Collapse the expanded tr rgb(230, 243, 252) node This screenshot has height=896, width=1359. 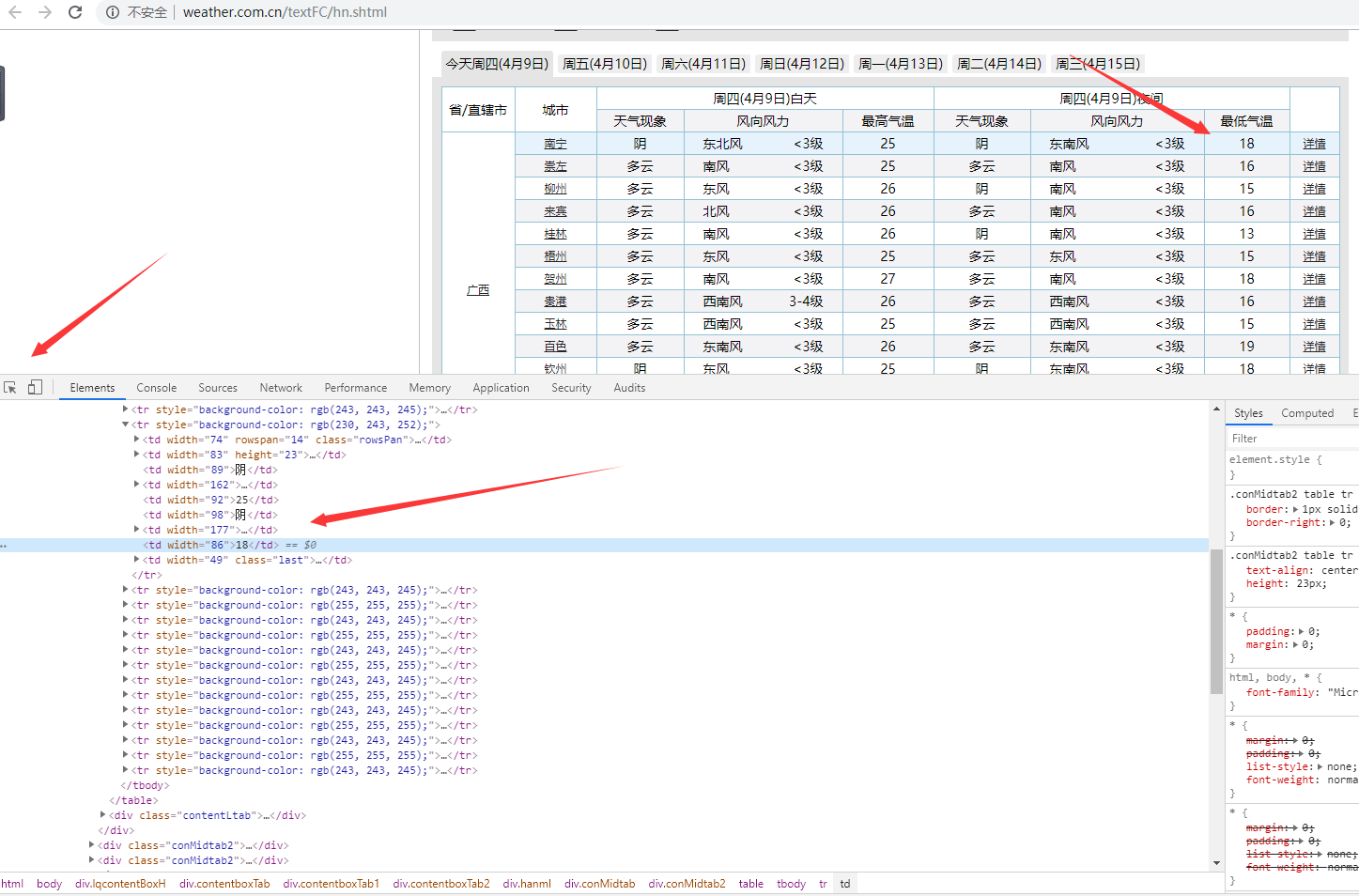pyautogui.click(x=125, y=425)
